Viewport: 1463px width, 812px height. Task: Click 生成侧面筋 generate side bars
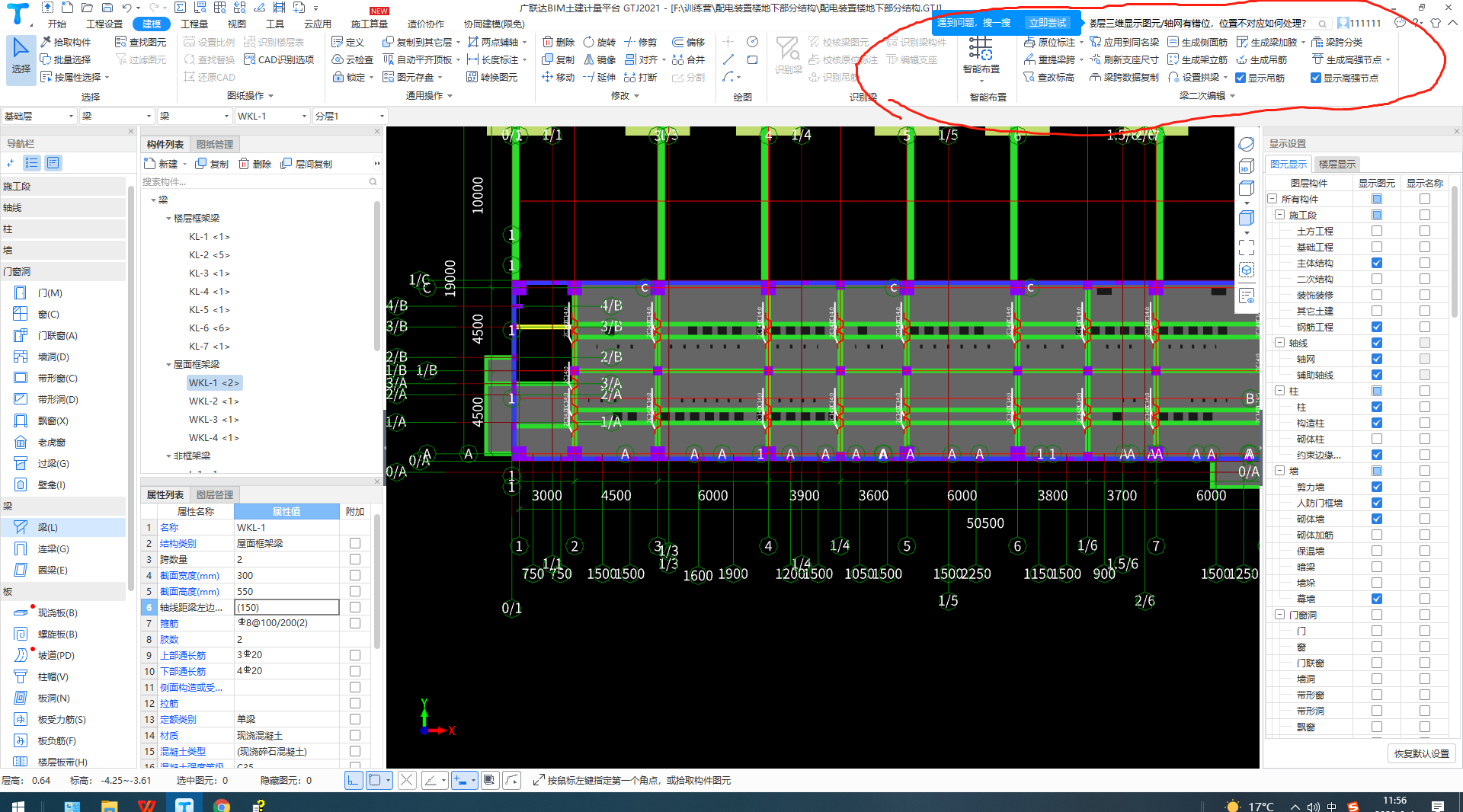(x=1198, y=42)
